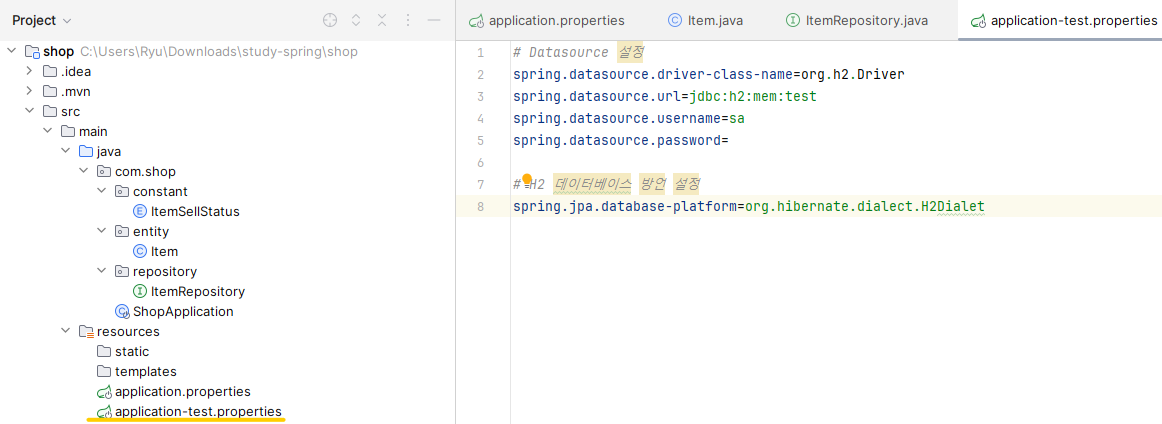This screenshot has width=1162, height=424.
Task: Switch to the application.properties editor tab
Action: [x=547, y=21]
